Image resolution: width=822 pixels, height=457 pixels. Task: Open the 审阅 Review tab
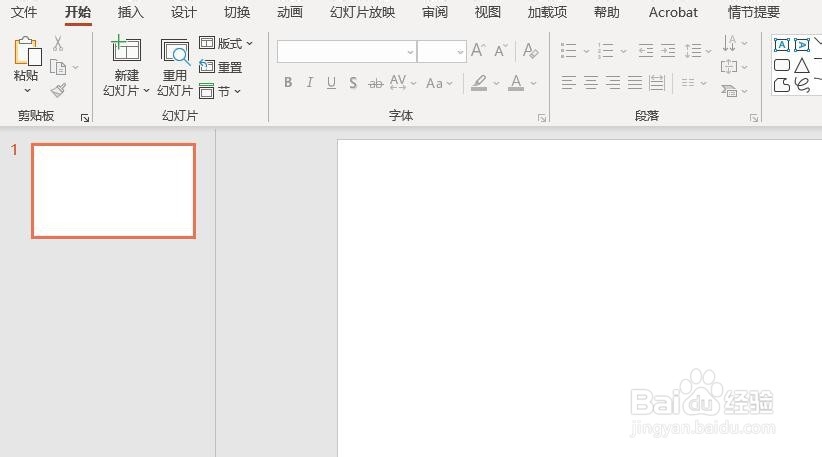[435, 12]
